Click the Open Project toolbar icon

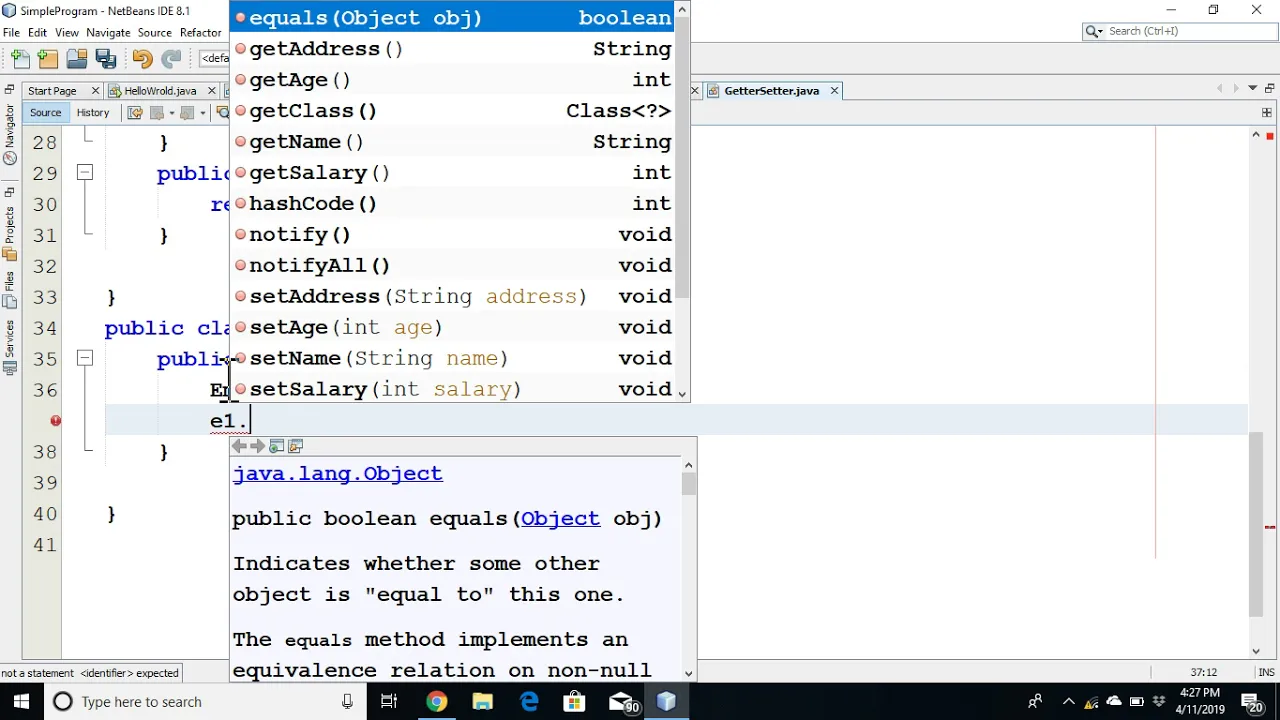tap(77, 59)
